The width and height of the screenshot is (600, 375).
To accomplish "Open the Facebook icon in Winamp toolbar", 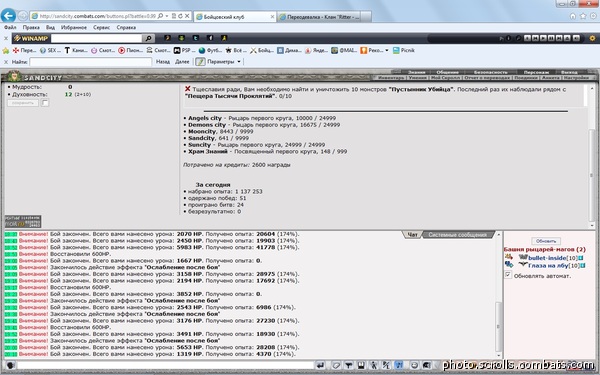I will click(210, 38).
